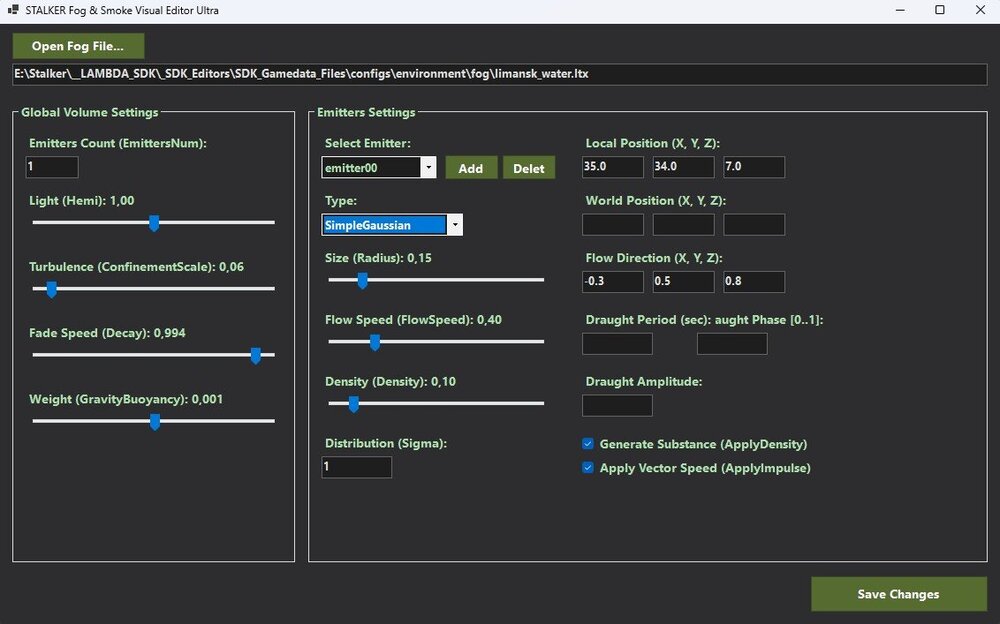
Task: Open the Select Emitter dropdown arrow
Action: [429, 168]
